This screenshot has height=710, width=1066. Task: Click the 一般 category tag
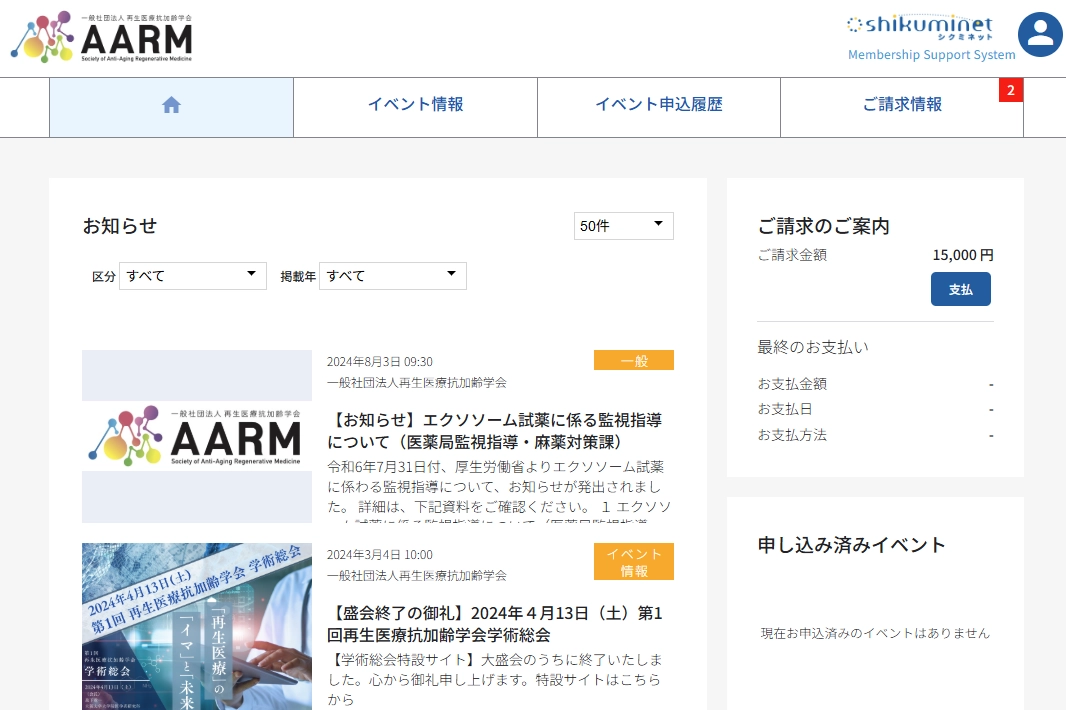[633, 360]
